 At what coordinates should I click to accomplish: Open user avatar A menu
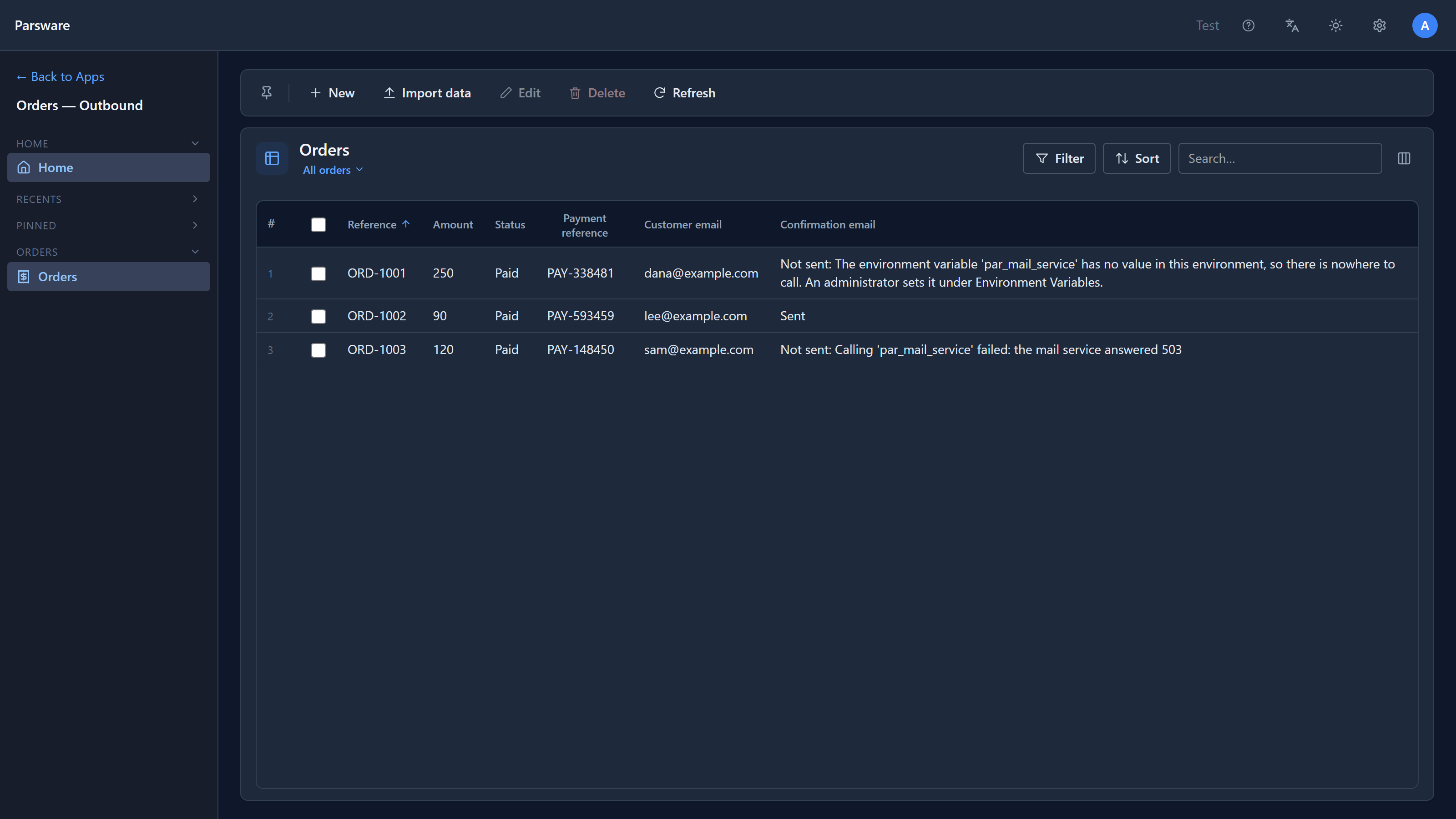[1424, 25]
